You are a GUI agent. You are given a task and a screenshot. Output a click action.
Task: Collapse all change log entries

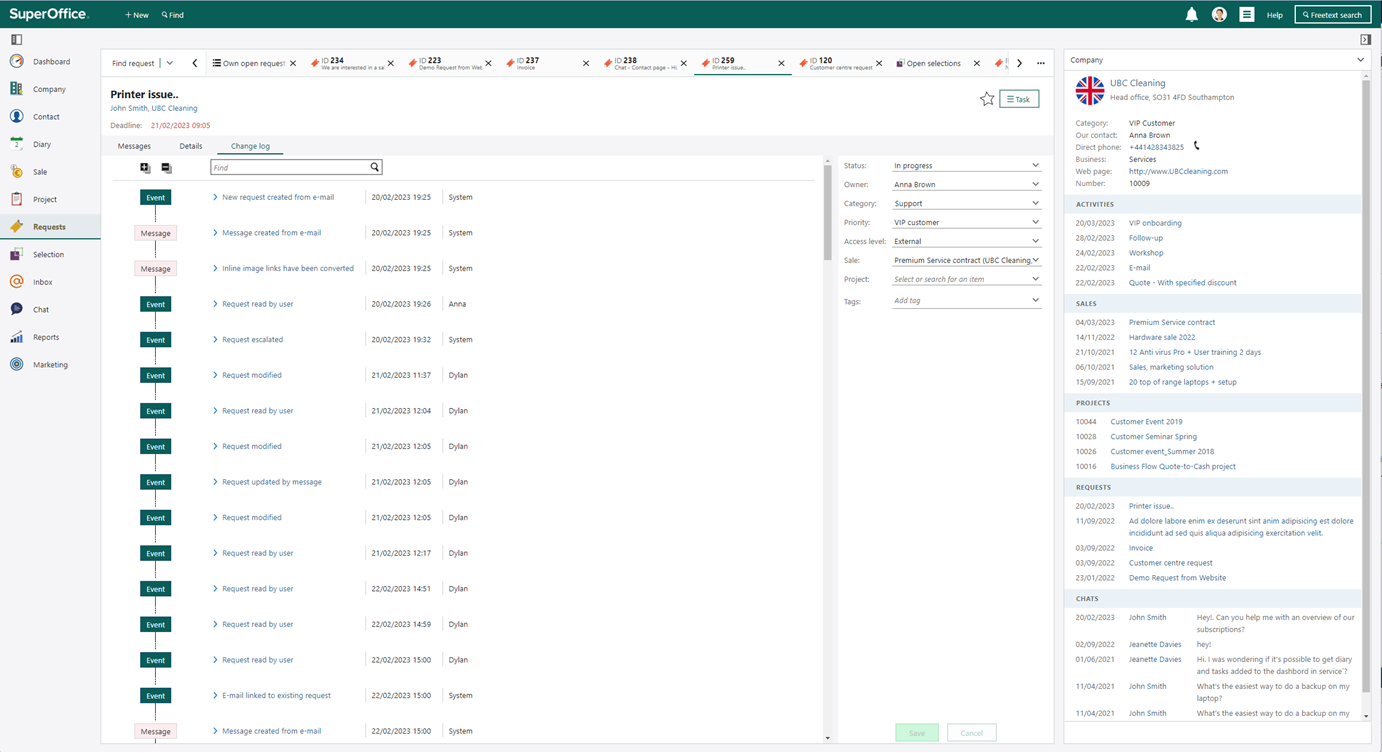166,168
